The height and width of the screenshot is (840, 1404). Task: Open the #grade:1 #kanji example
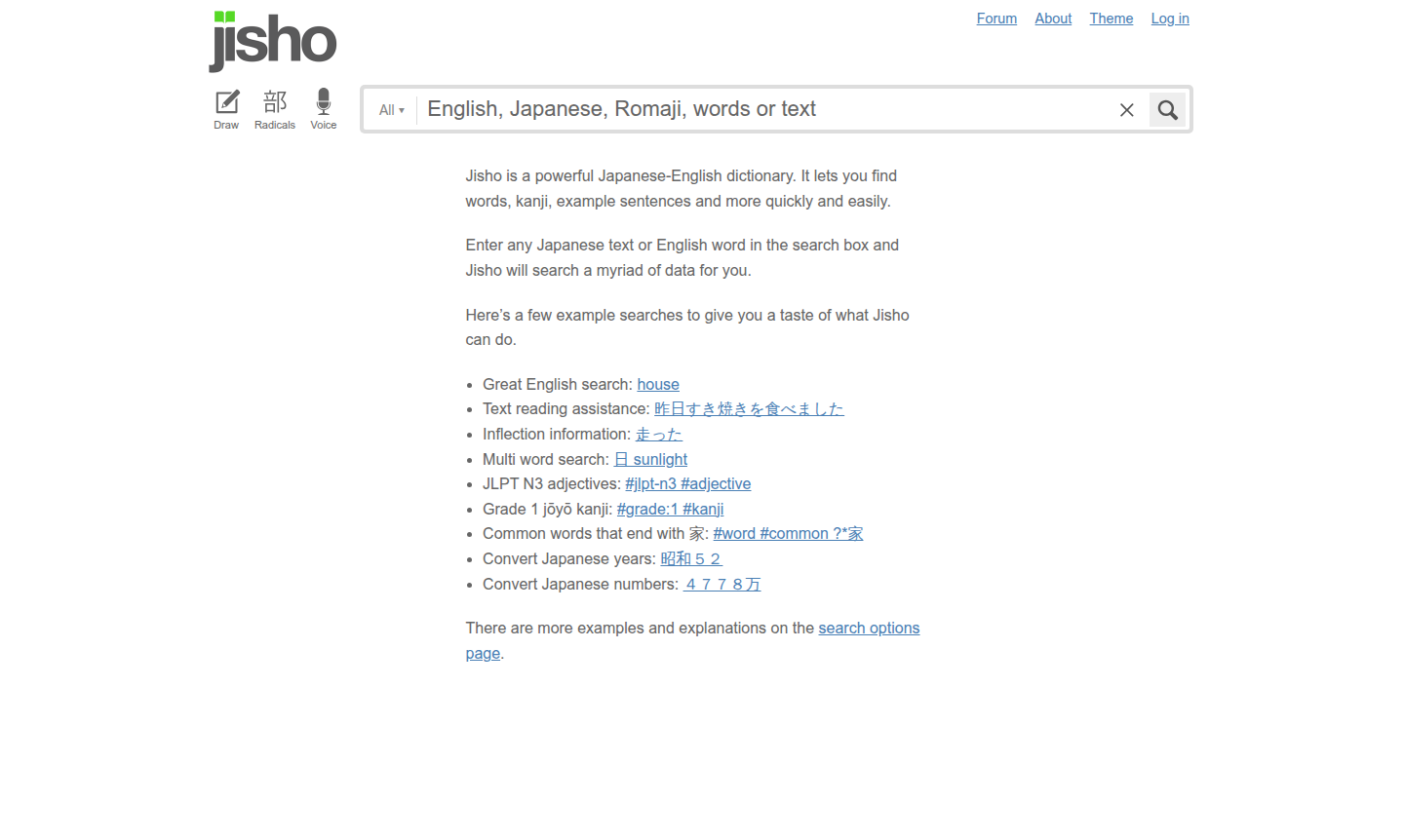pyautogui.click(x=670, y=510)
